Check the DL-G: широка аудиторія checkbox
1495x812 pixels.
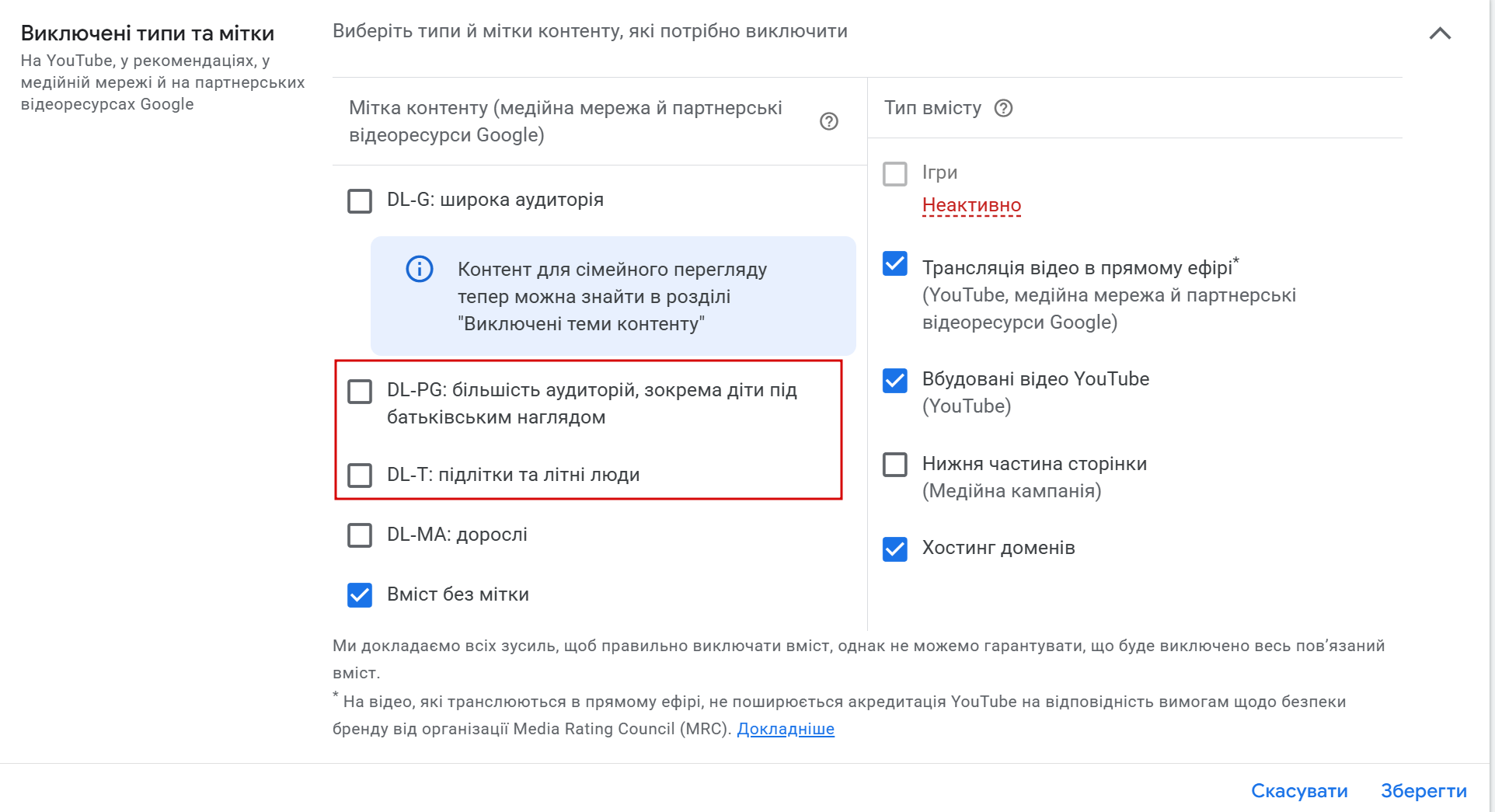point(360,200)
